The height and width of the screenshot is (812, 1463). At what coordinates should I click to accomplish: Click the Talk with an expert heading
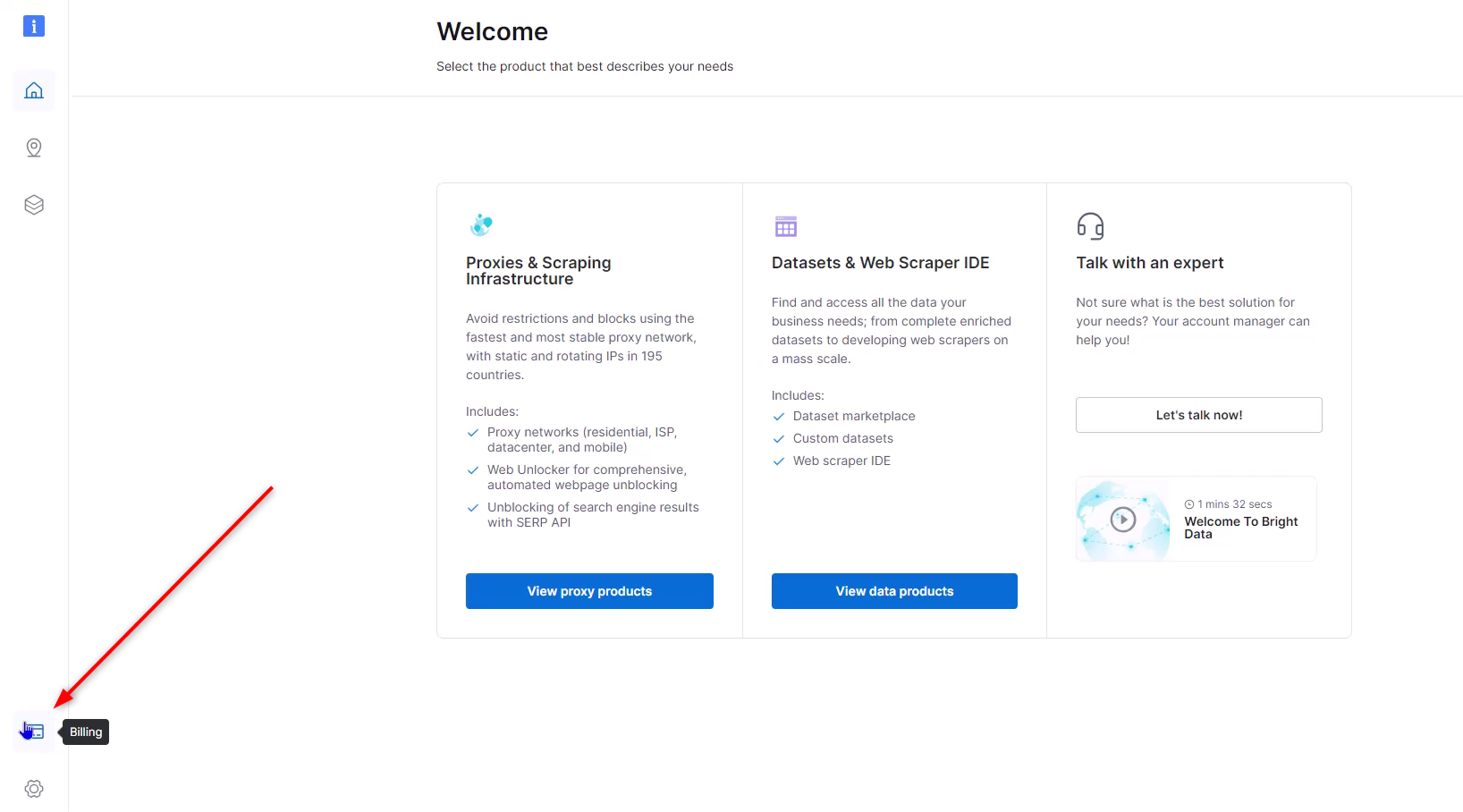tap(1150, 263)
